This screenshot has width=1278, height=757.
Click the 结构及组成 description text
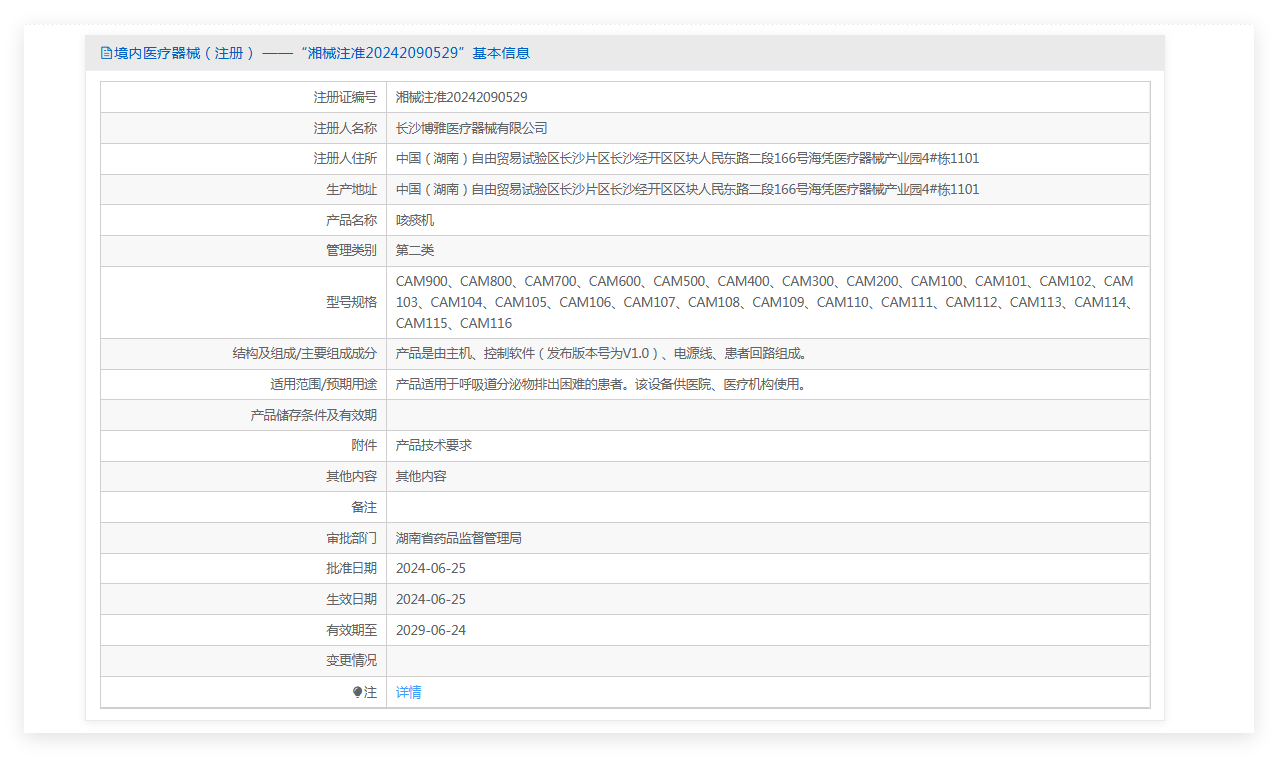pyautogui.click(x=601, y=353)
